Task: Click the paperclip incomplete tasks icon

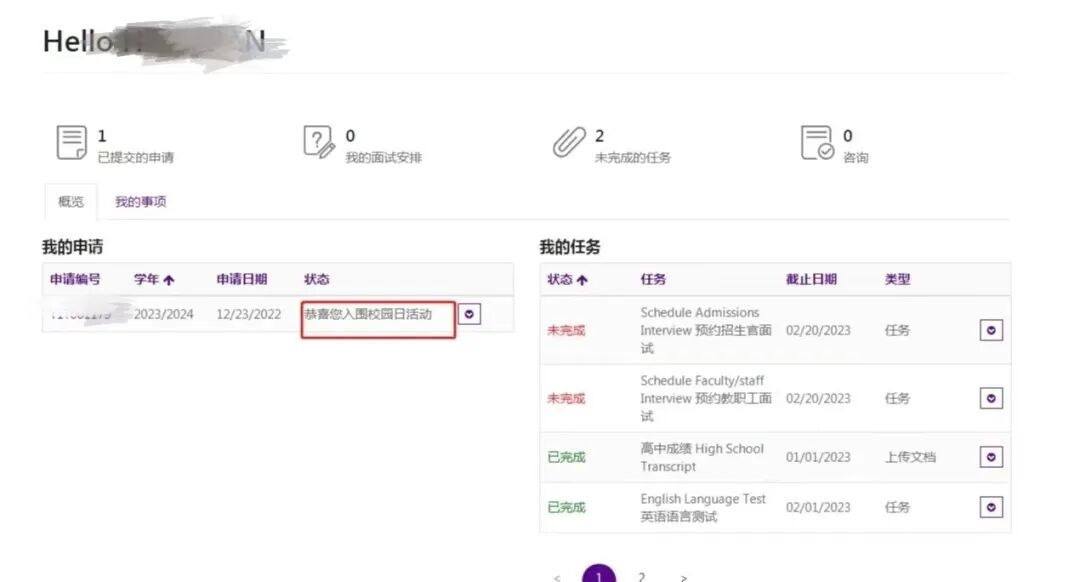Action: point(569,143)
